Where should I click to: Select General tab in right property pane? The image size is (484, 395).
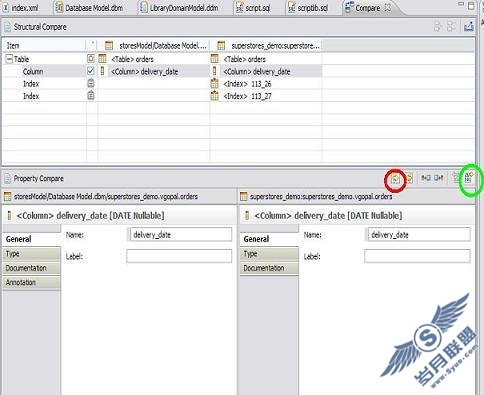pos(269,239)
